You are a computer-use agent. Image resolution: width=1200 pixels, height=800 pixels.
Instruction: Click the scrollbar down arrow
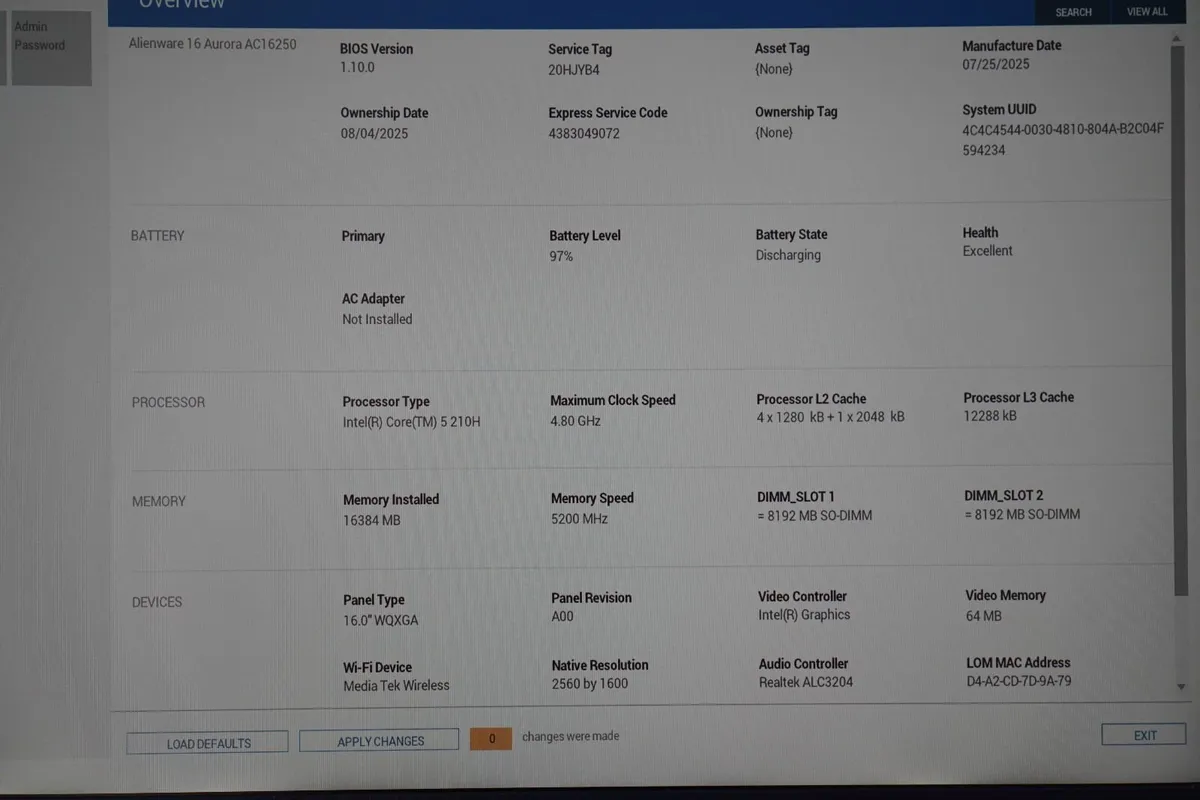[1181, 687]
